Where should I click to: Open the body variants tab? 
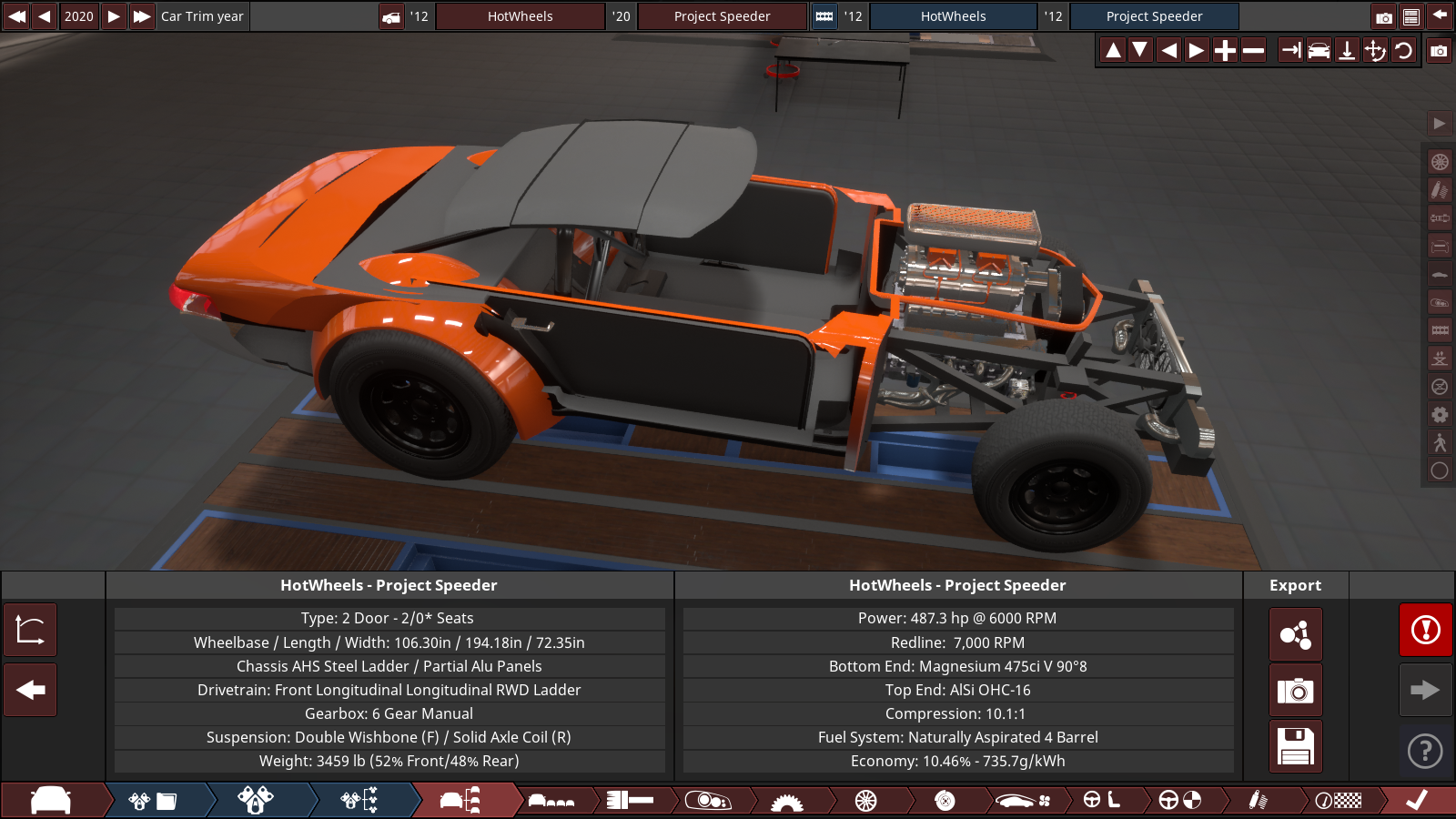(551, 801)
